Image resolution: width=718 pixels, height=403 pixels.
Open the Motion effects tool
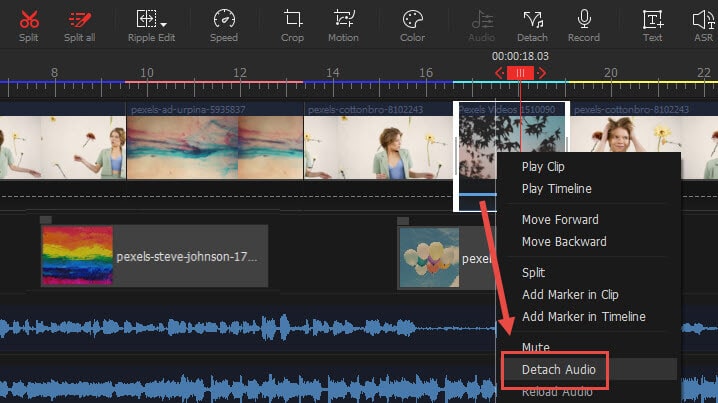(344, 24)
